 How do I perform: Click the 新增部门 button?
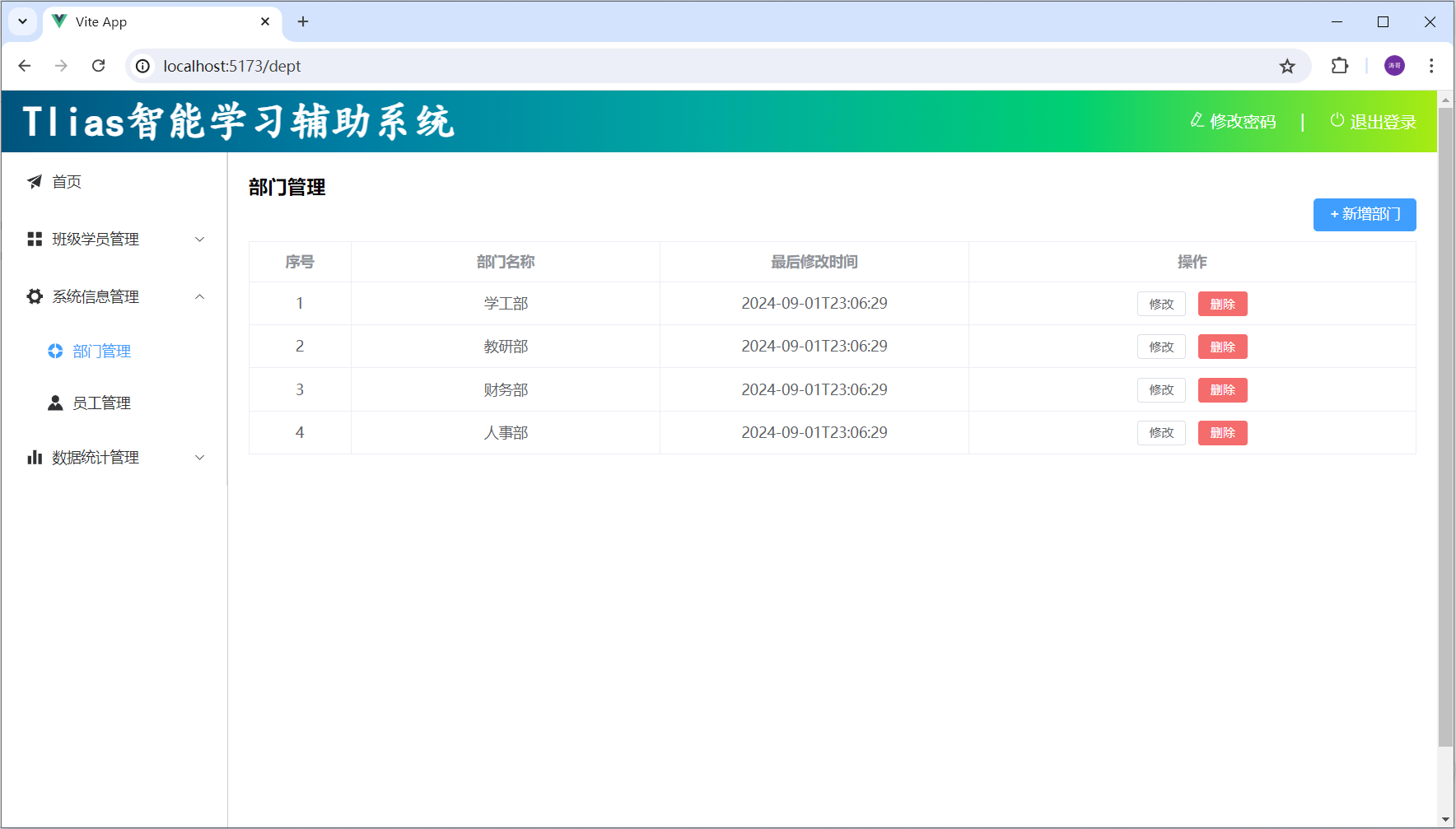[x=1365, y=215]
